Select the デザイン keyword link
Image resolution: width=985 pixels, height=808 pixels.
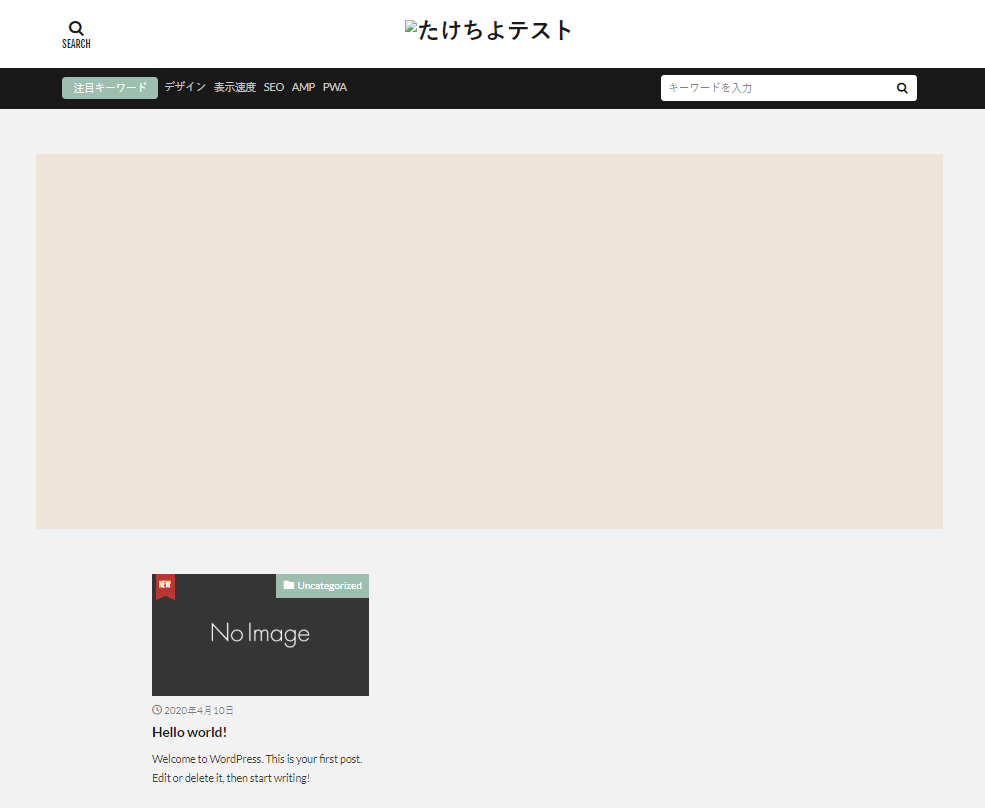[x=185, y=88]
